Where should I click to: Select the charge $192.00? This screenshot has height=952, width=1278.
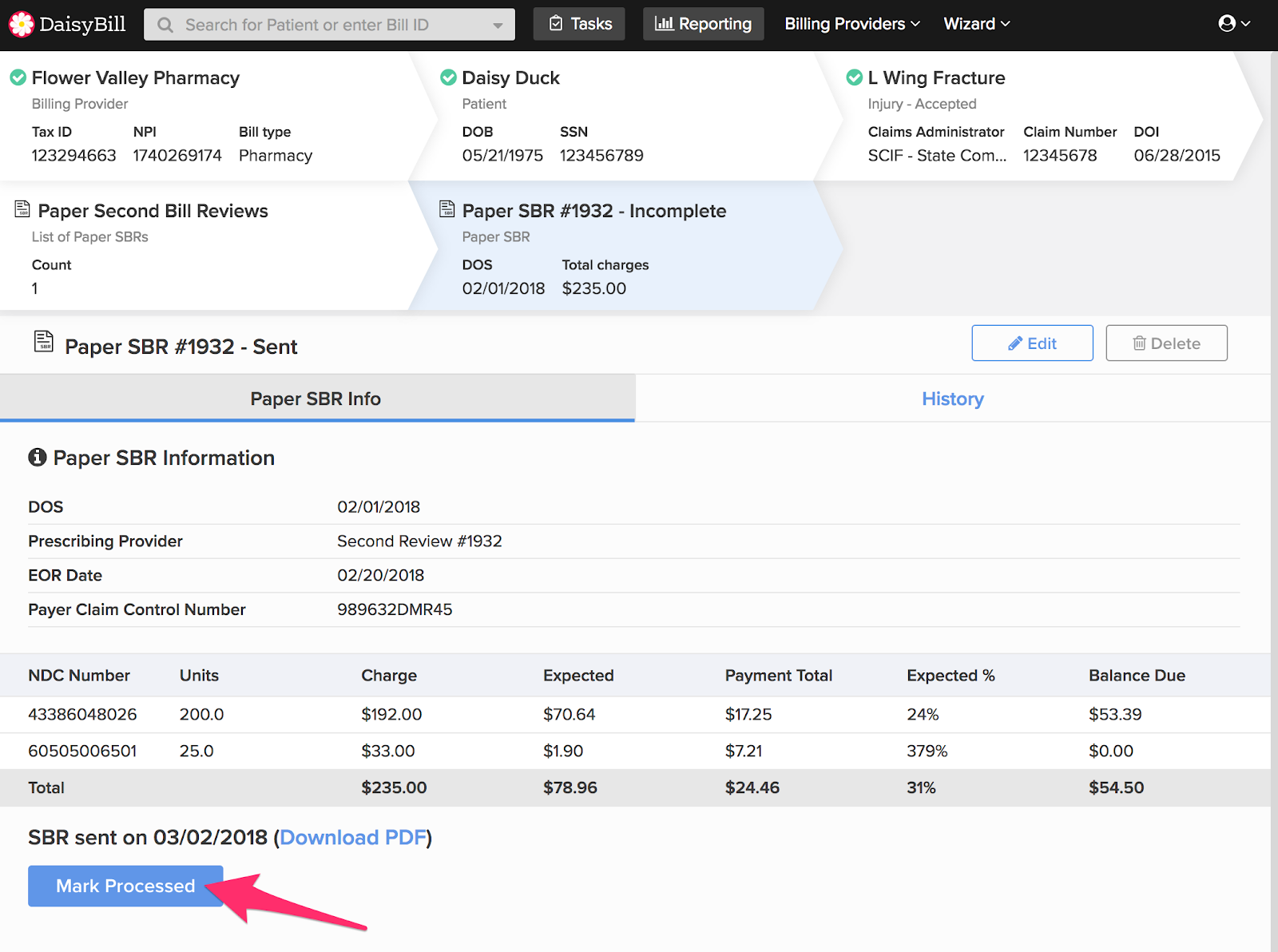[x=391, y=714]
